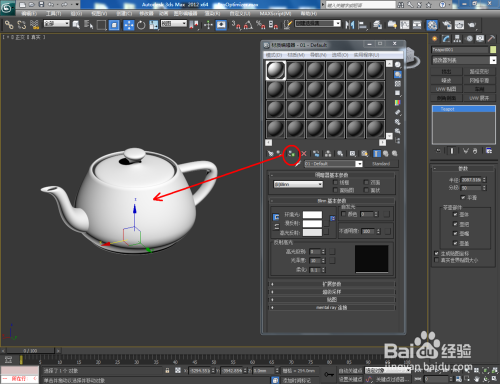500x384 pixels.
Task: Click Configure Modifier Sets icon
Action: tap(489, 151)
